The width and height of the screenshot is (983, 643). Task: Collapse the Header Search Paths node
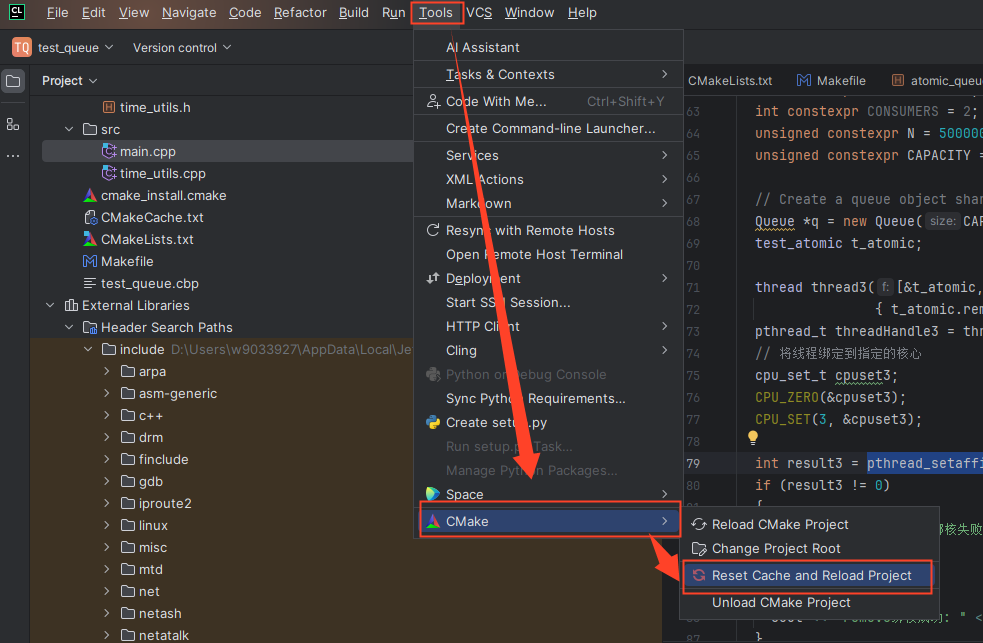(69, 327)
